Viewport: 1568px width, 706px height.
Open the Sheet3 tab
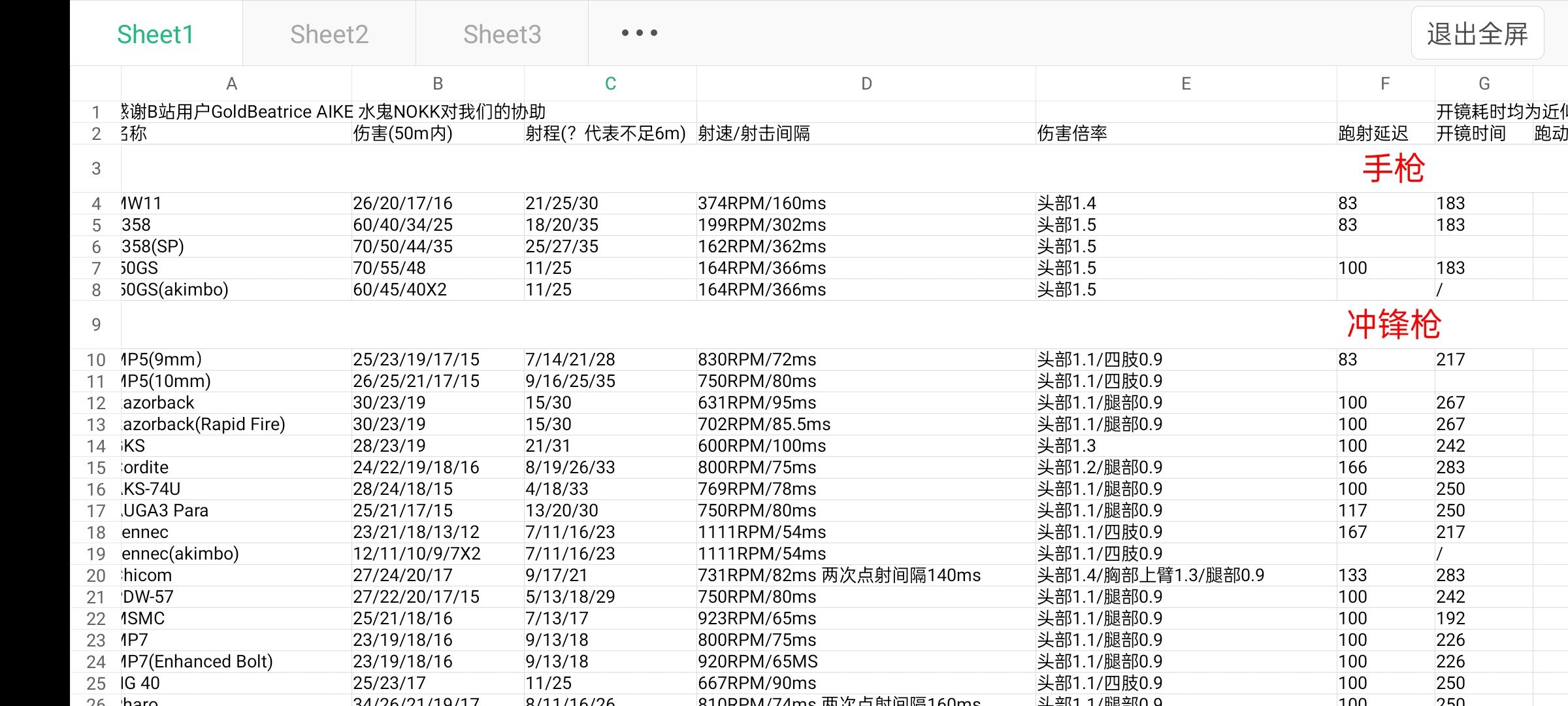[x=502, y=34]
